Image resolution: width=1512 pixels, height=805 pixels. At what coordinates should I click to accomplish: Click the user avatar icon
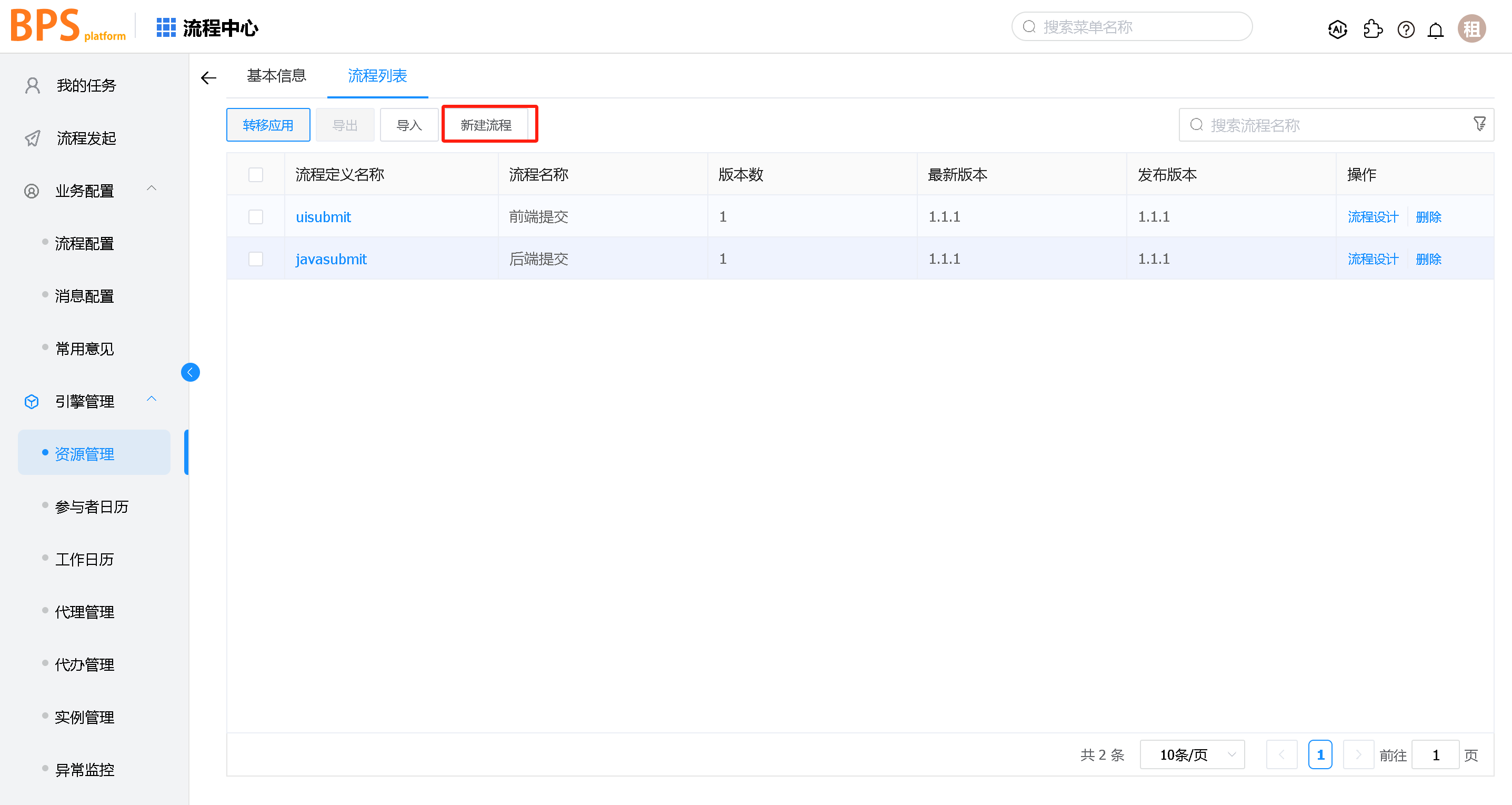[x=1471, y=29]
